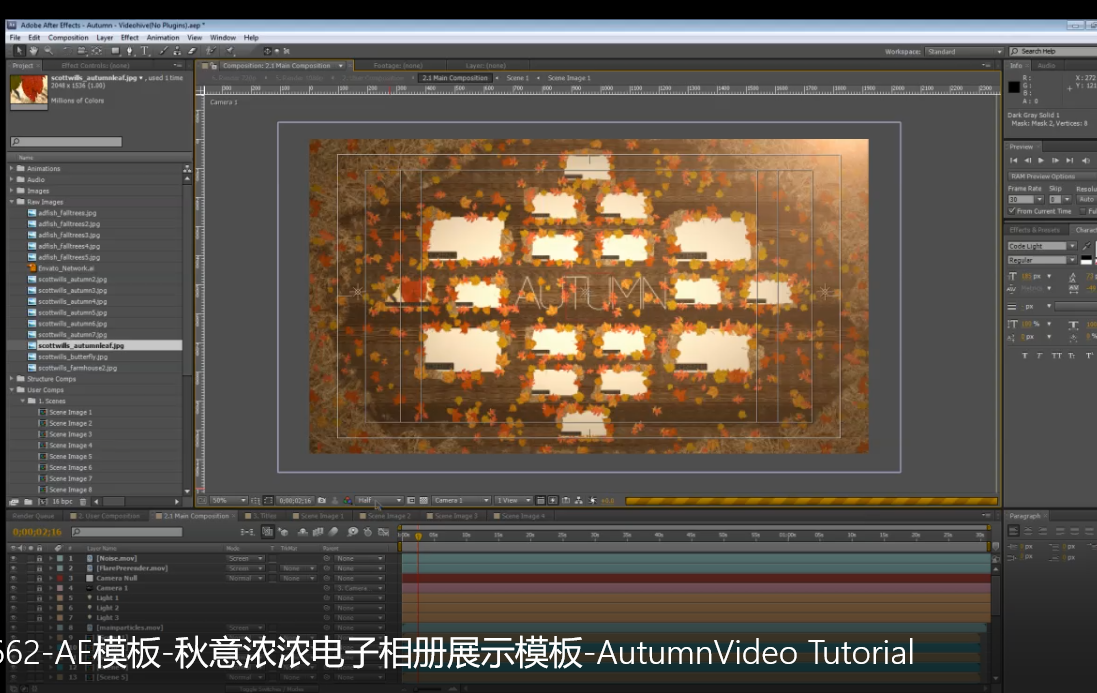
Task: Click the reset exposure aperture icon
Action: click(593, 501)
